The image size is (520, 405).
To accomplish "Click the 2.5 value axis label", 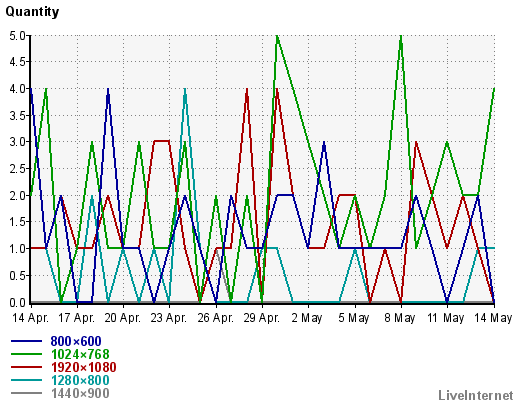I will click(x=18, y=169).
